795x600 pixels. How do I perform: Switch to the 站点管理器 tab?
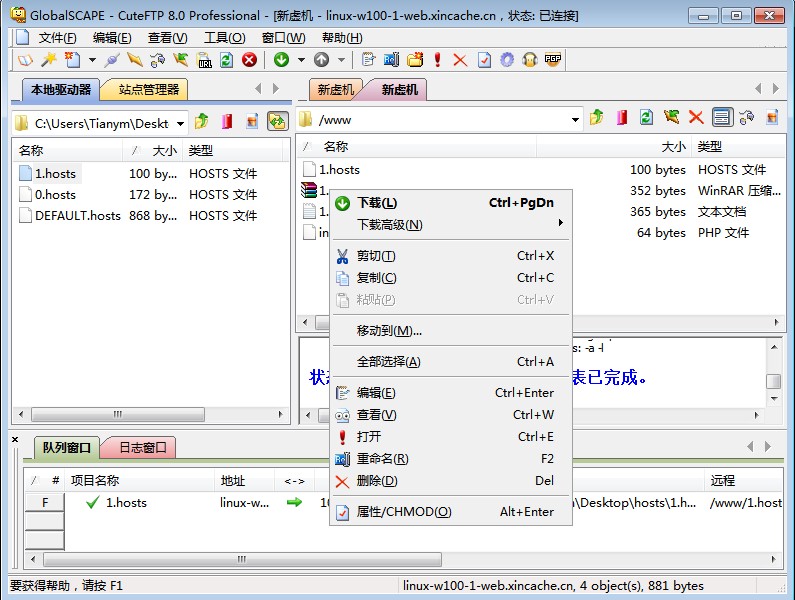click(x=148, y=90)
